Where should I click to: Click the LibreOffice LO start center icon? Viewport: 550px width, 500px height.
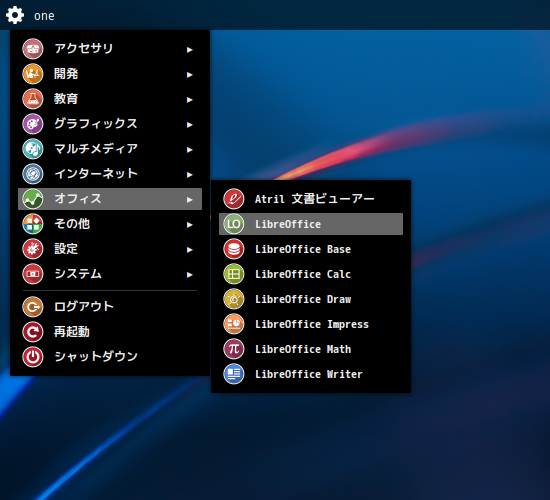[234, 224]
